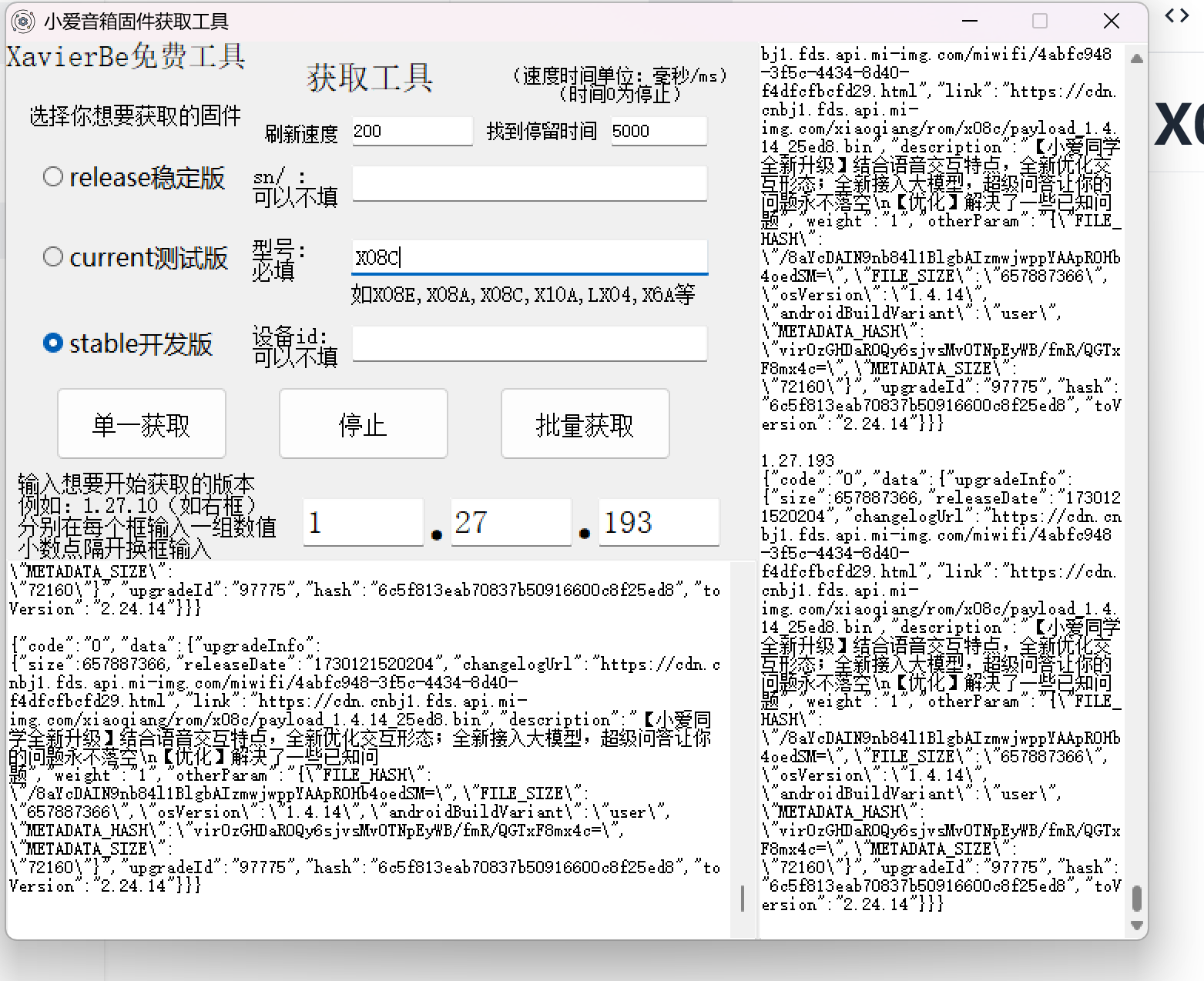This screenshot has height=981, width=1204.
Task: Stop fetching with the 停止 button
Action: (x=364, y=424)
